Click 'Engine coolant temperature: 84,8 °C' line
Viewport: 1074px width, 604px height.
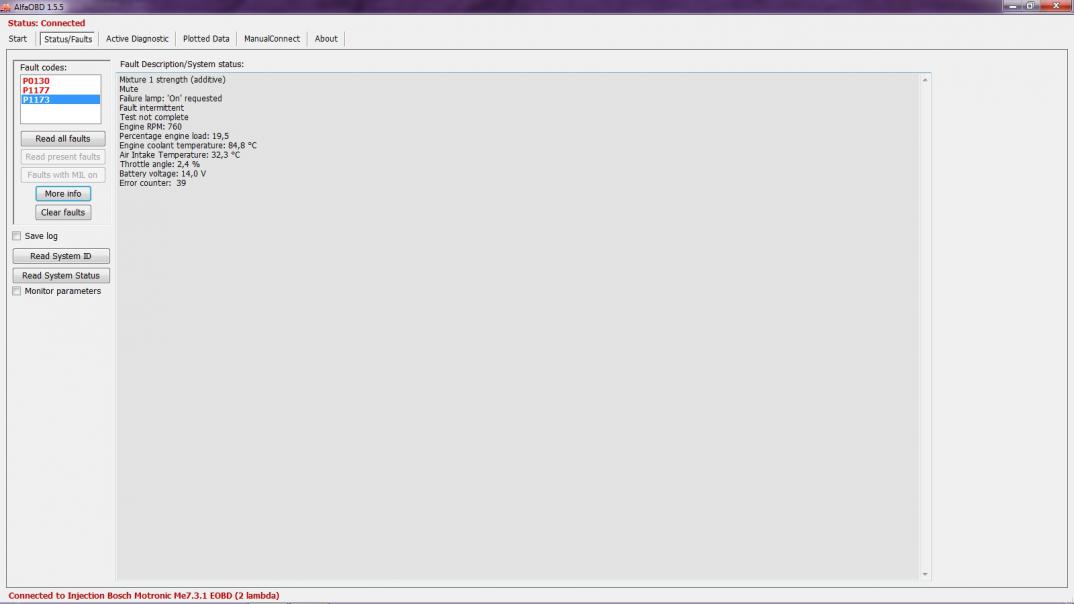point(188,146)
